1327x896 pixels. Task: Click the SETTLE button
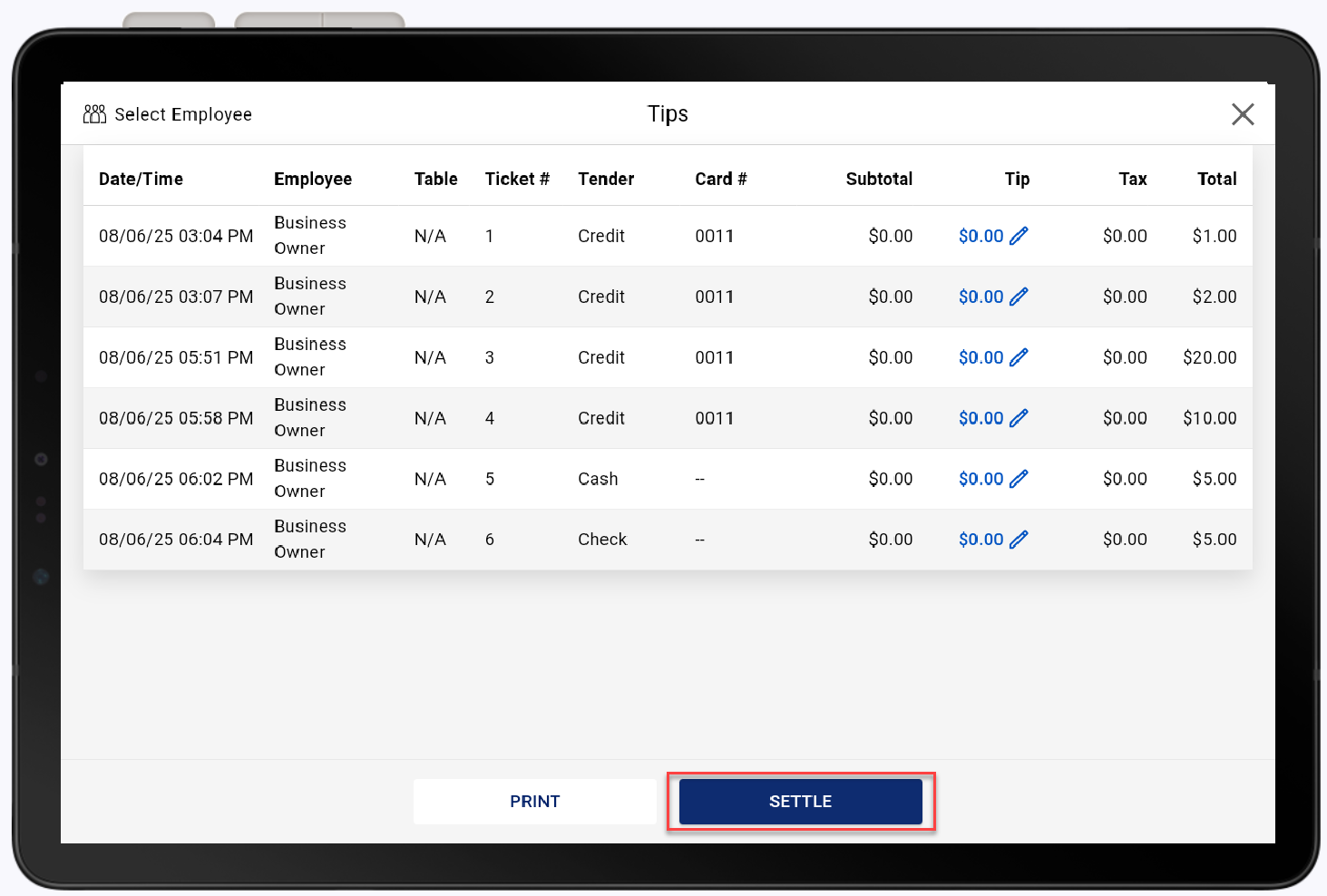801,802
